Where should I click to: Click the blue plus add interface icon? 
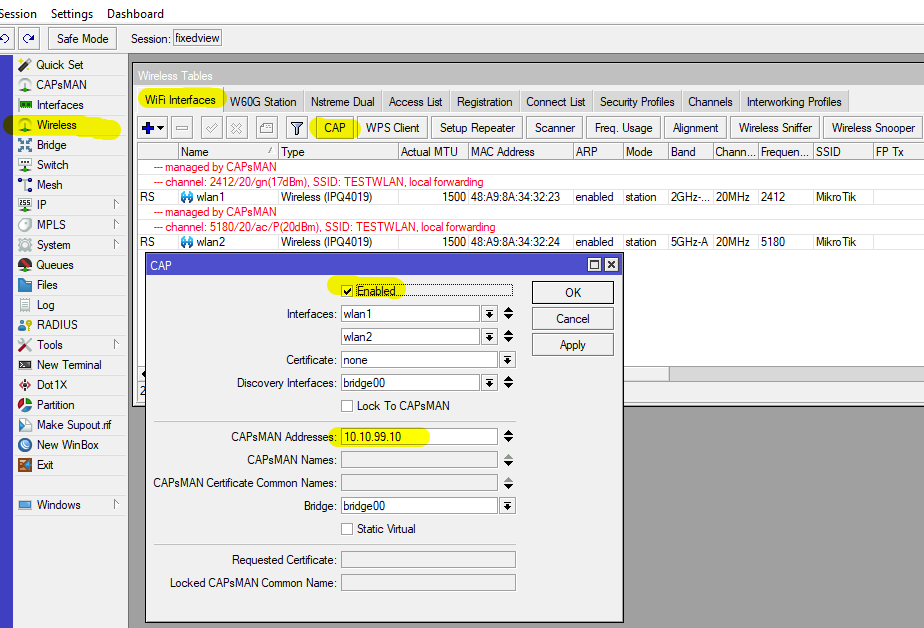149,128
